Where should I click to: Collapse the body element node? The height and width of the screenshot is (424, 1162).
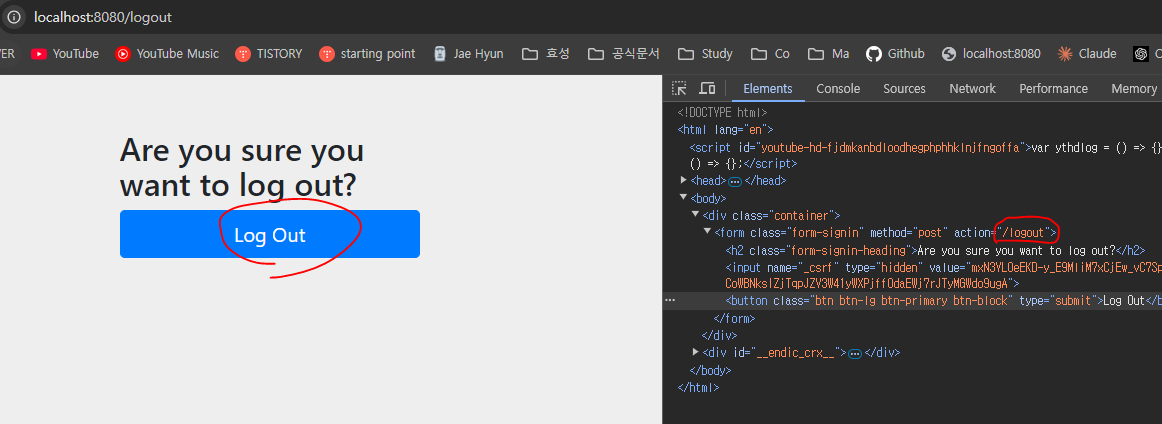683,198
